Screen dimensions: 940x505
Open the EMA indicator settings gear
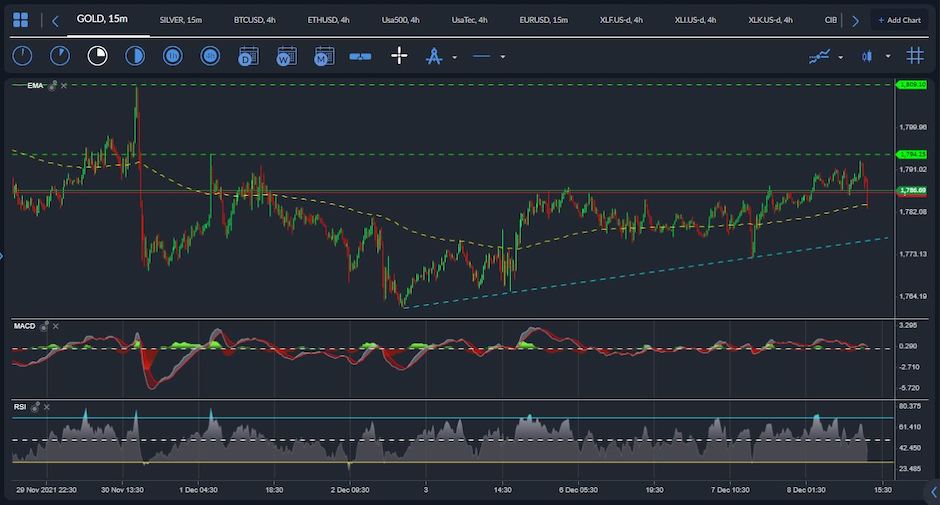(x=53, y=86)
